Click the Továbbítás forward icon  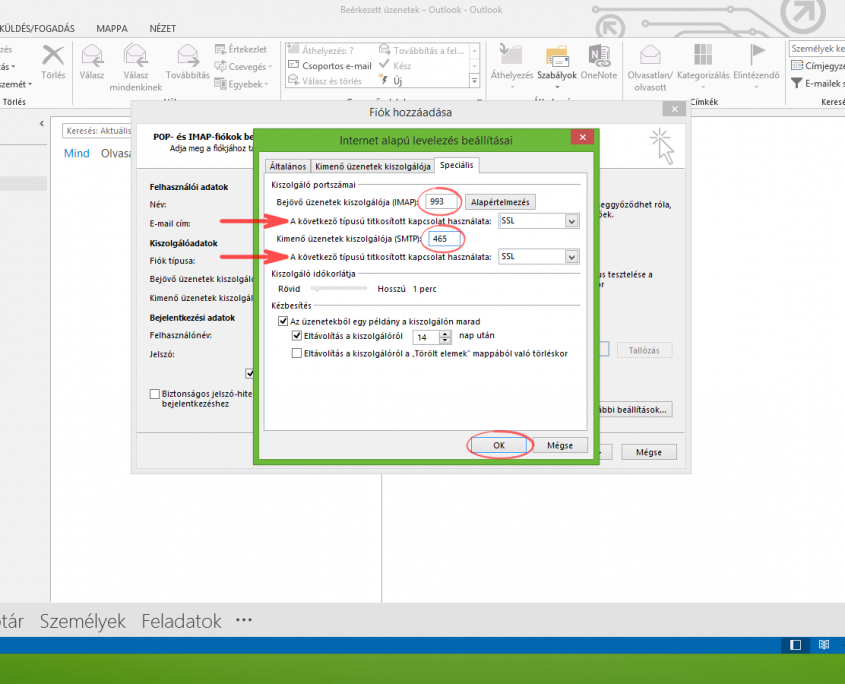(187, 55)
